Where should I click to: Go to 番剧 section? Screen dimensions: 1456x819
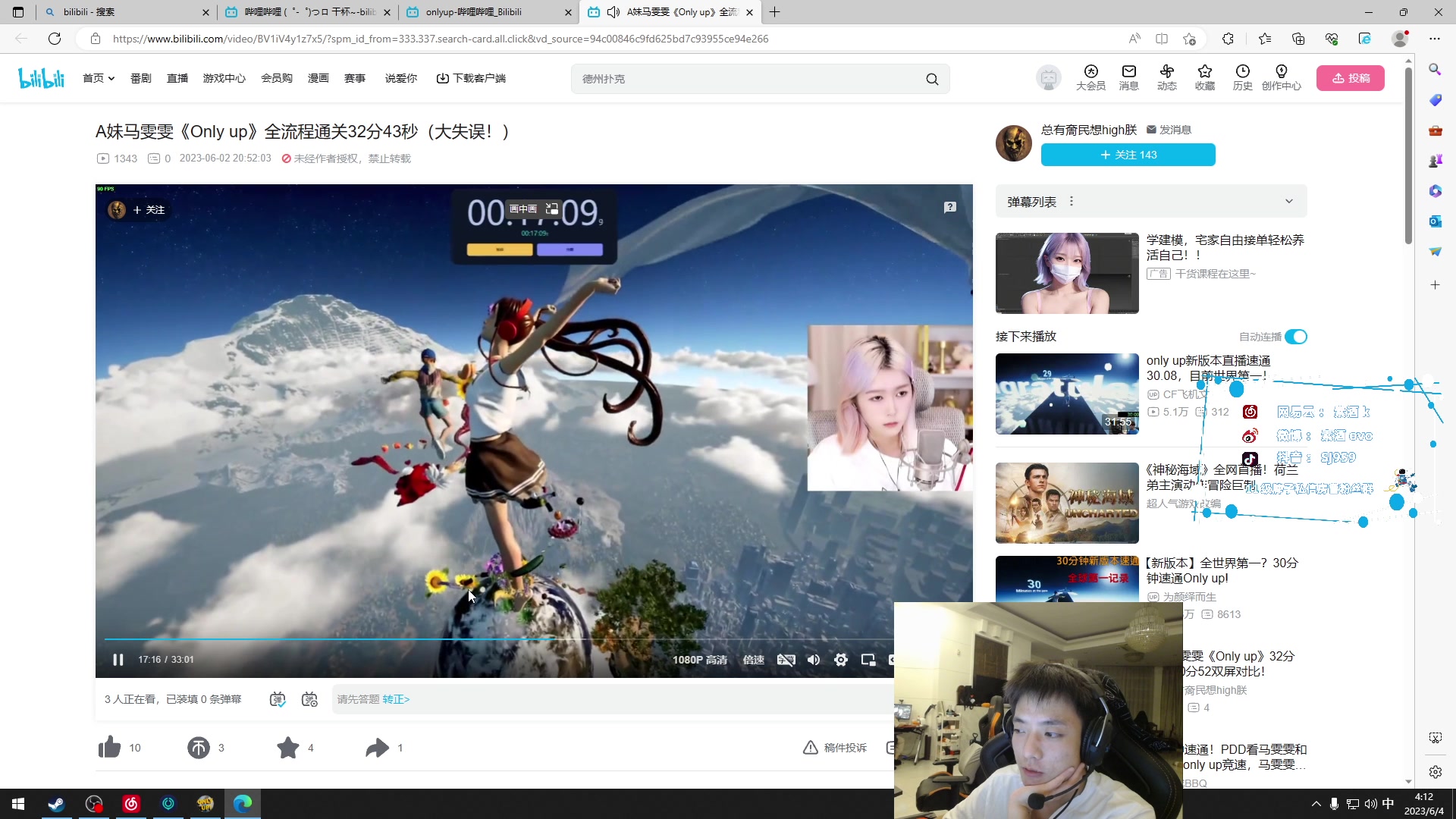point(141,78)
